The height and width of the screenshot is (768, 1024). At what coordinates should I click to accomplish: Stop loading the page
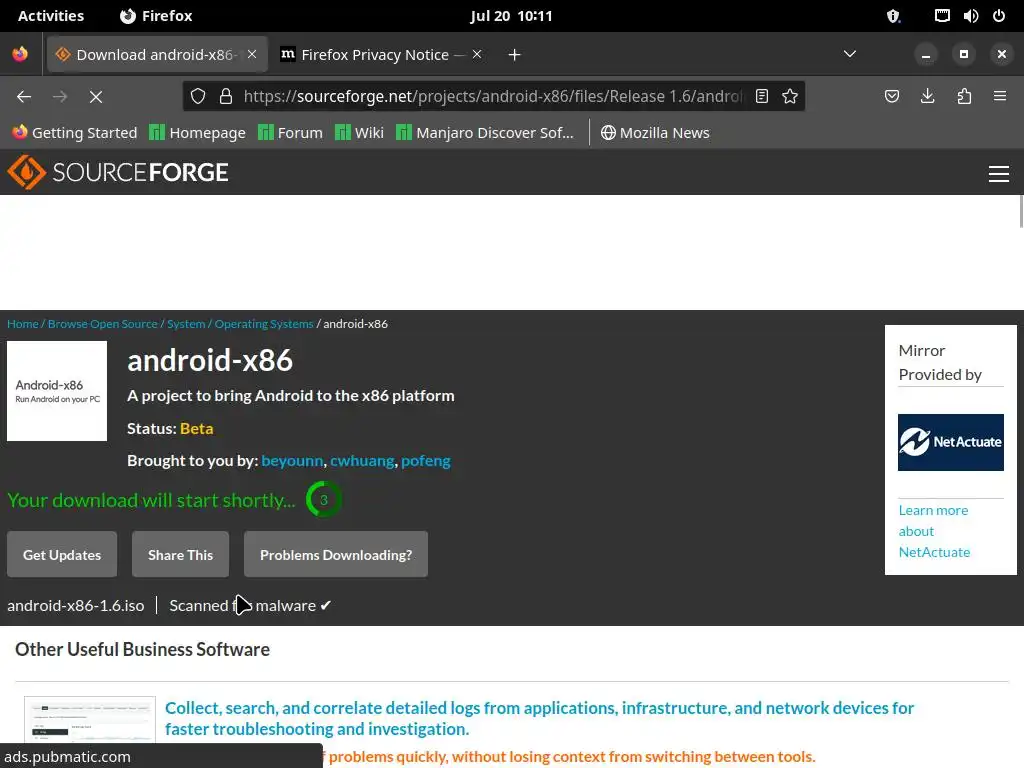pyautogui.click(x=96, y=97)
